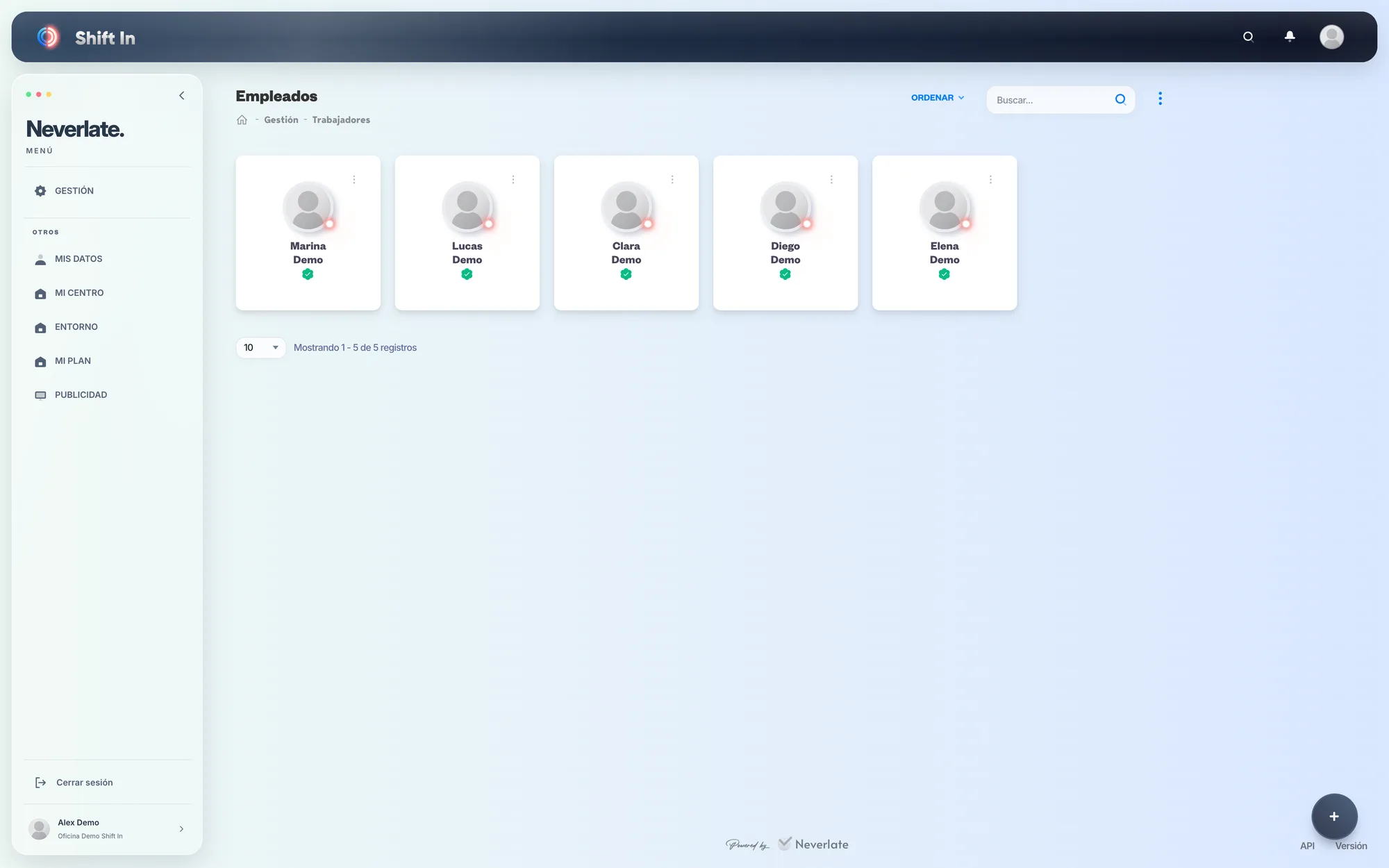The height and width of the screenshot is (868, 1389).
Task: Open the Ordenar sort dropdown
Action: (938, 98)
